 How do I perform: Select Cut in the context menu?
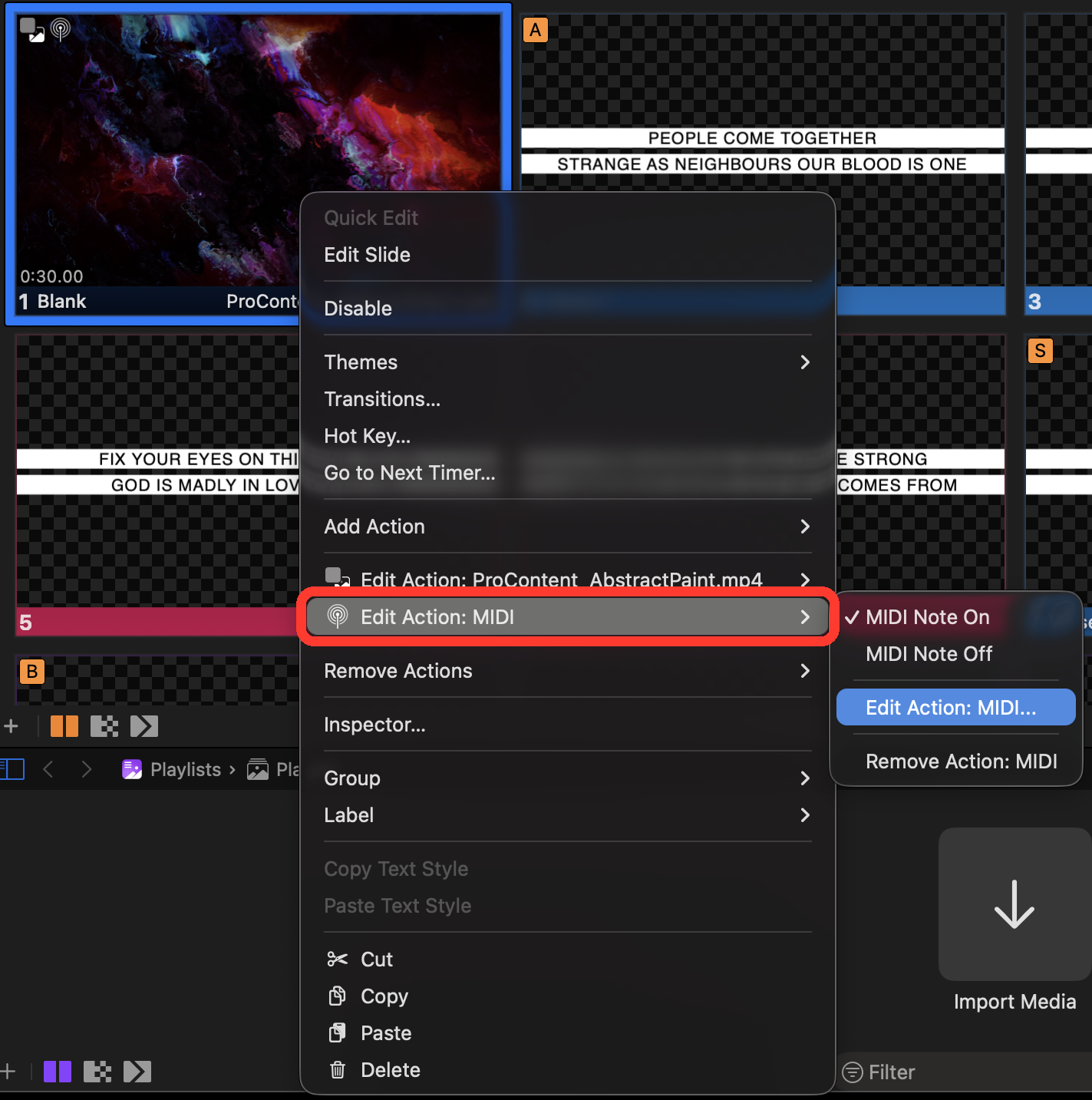point(568,960)
